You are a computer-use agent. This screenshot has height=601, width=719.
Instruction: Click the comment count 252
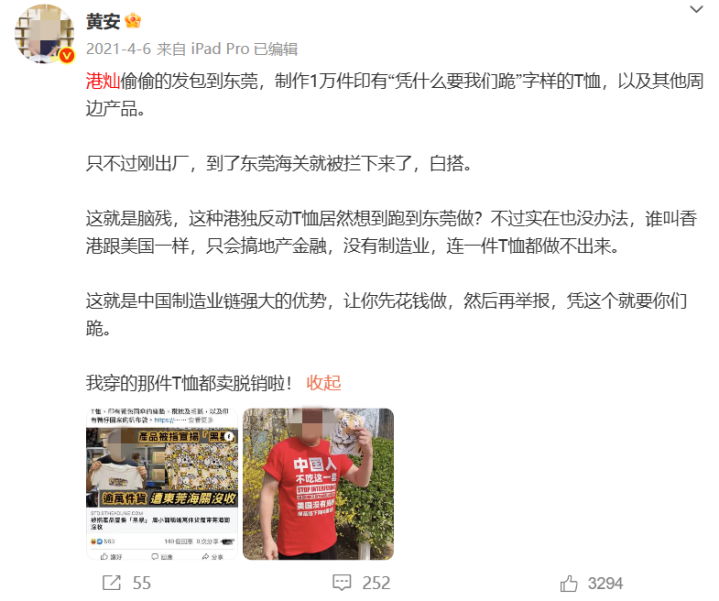tap(376, 583)
